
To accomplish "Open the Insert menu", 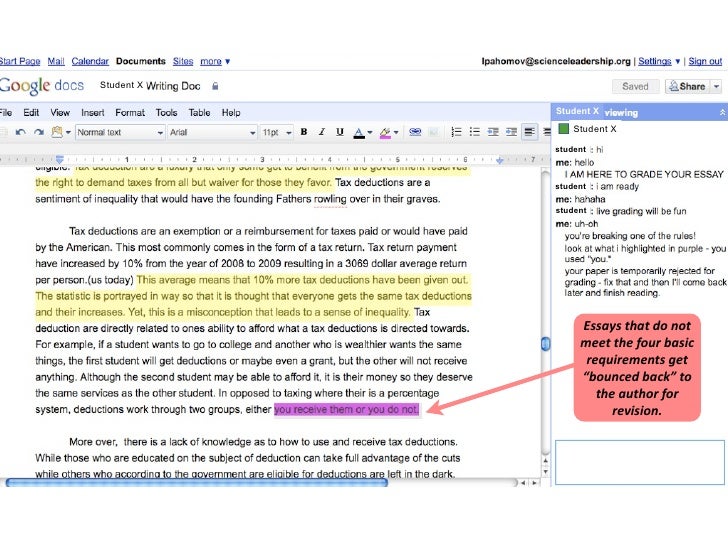I will 92,113.
